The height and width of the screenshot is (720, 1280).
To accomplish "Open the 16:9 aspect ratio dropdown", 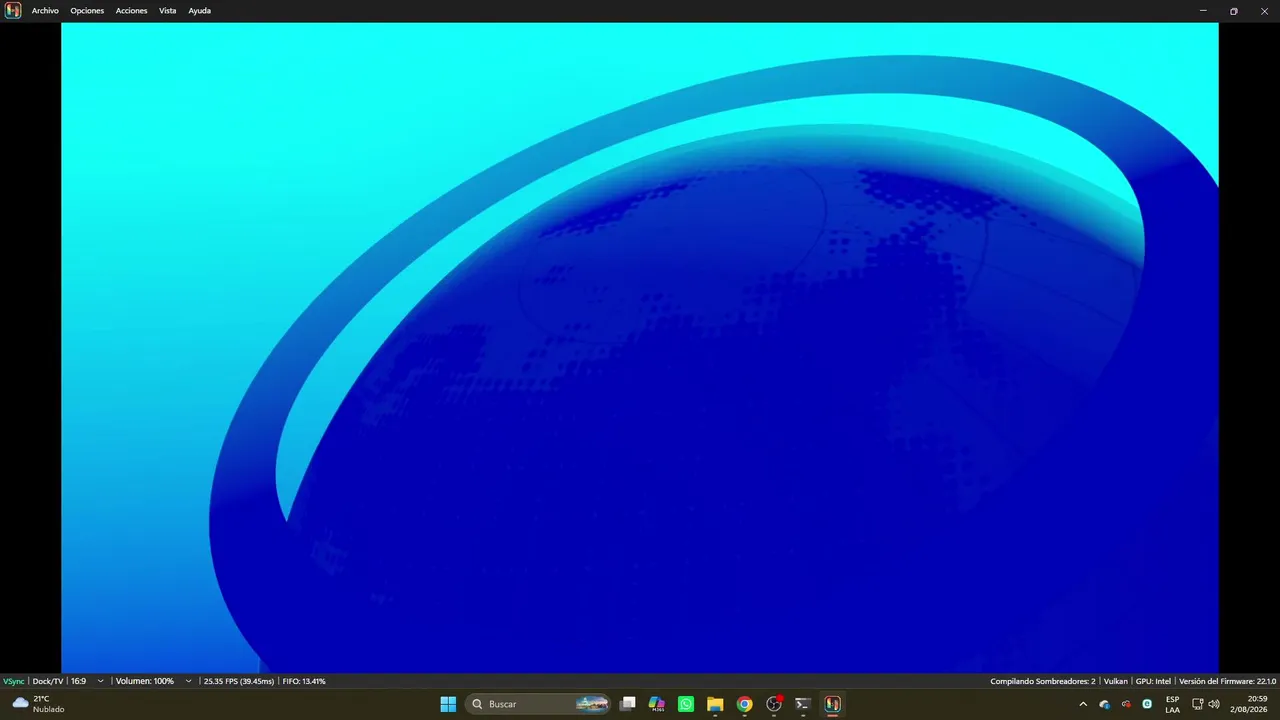I will coord(87,681).
